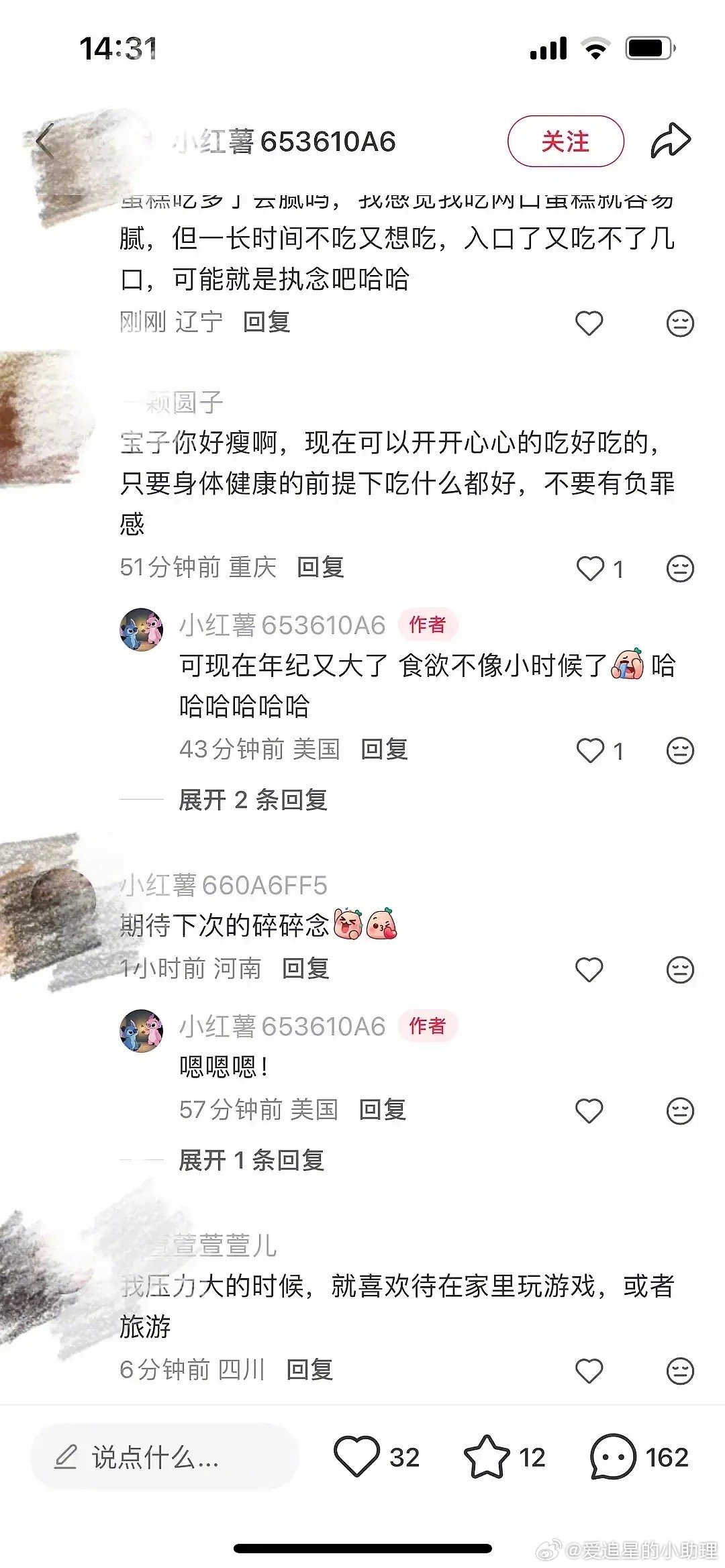Image resolution: width=725 pixels, height=1568 pixels.
Task: Click 关注 follow button
Action: 566,142
